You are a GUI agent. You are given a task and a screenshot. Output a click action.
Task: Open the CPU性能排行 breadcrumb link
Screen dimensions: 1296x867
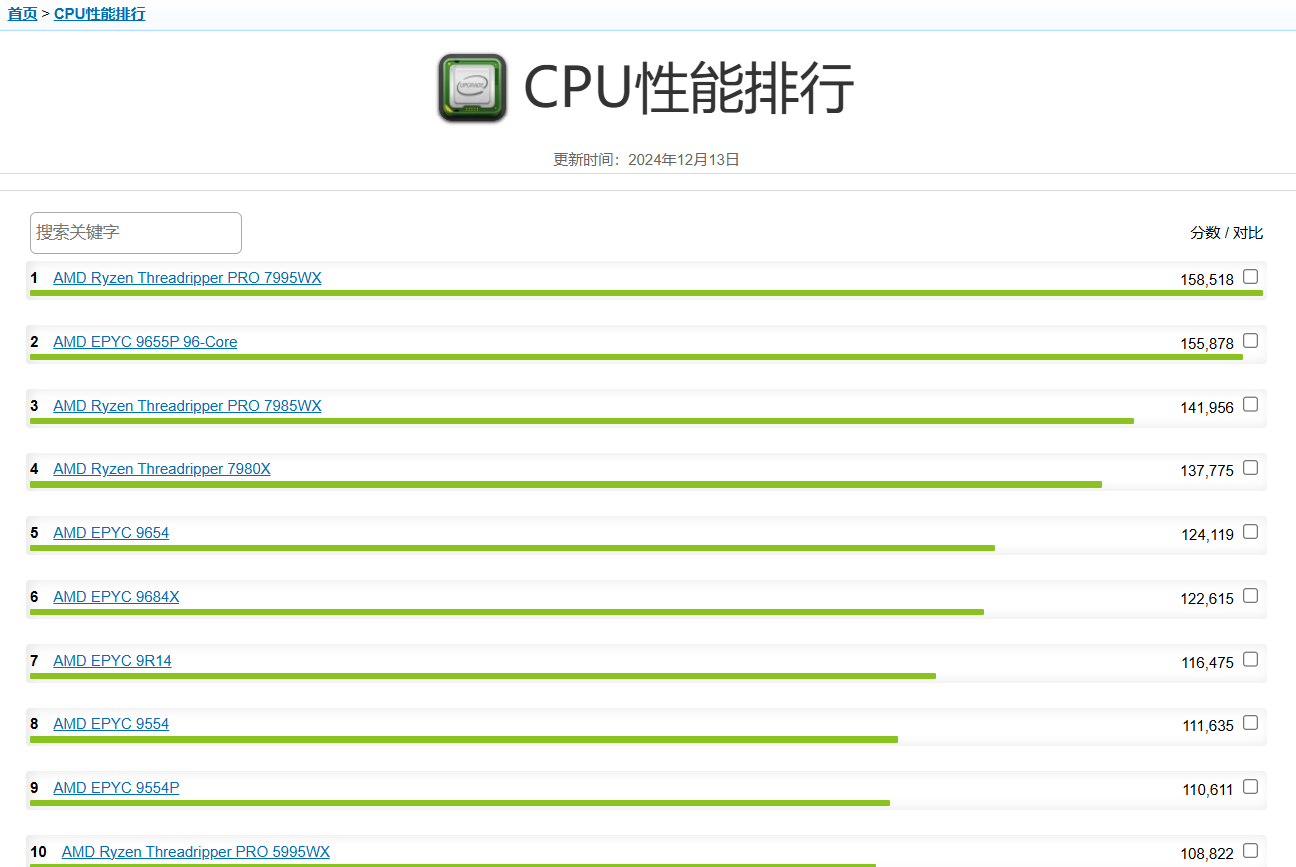click(99, 14)
